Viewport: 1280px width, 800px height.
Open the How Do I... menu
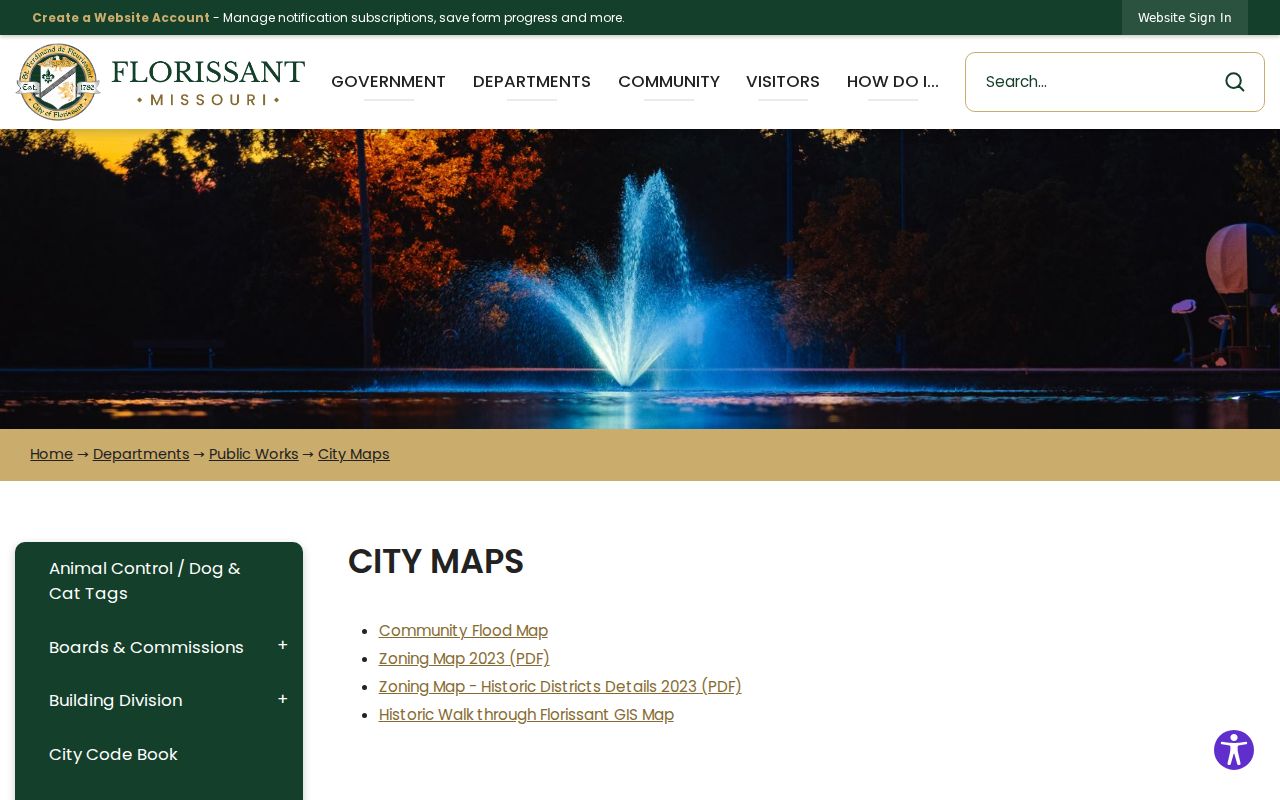[x=893, y=82]
